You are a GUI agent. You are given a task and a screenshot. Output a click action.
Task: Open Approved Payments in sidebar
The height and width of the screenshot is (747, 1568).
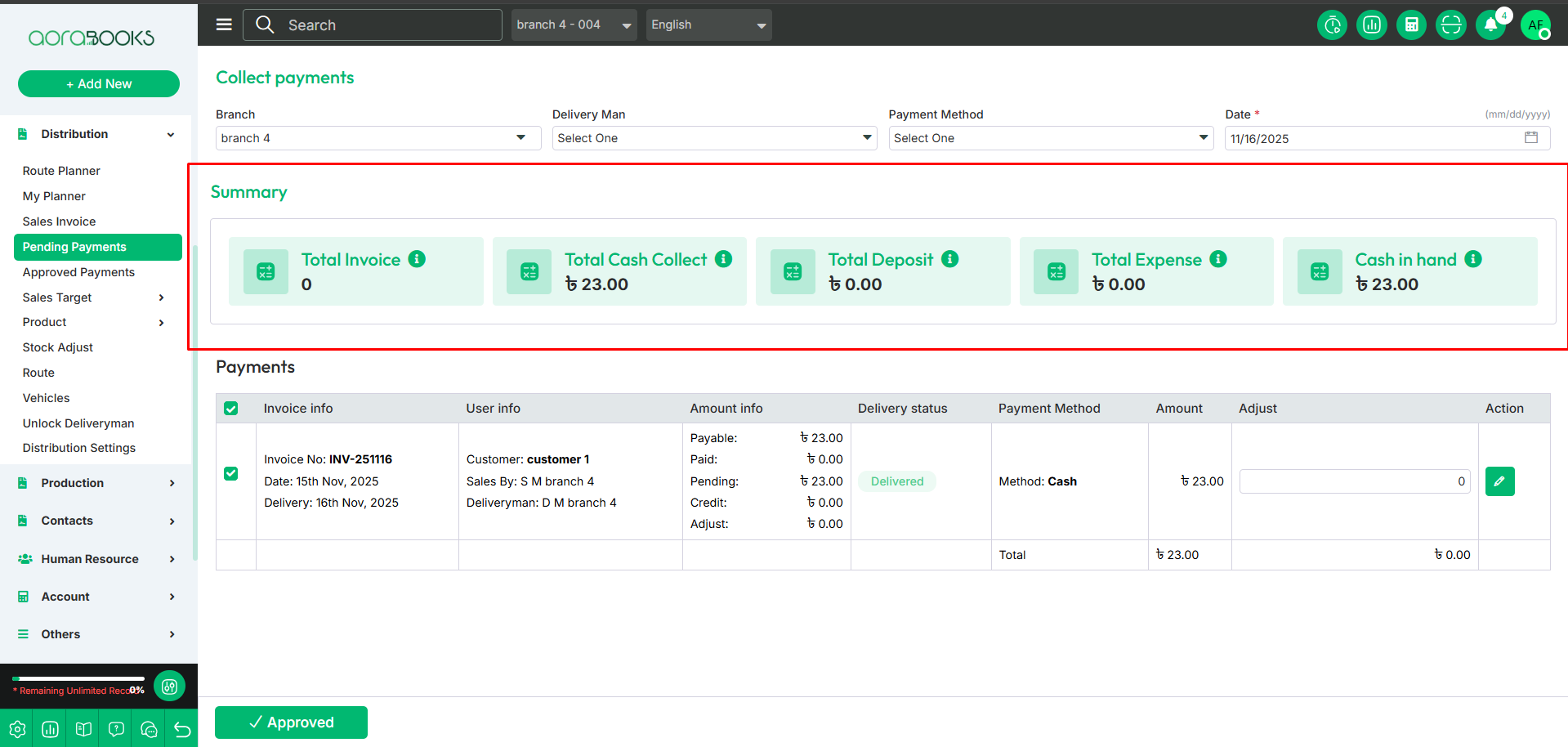pyautogui.click(x=78, y=272)
